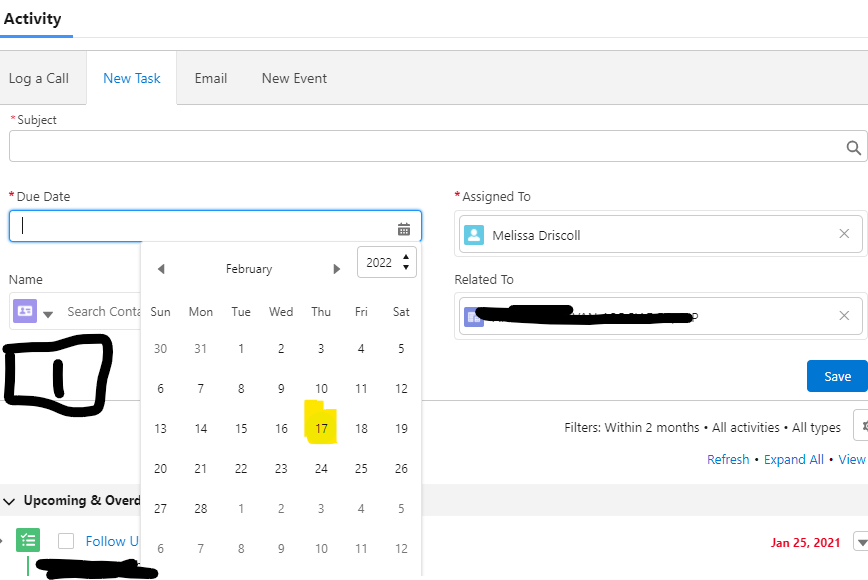Select February 17 in the calendar
Screen dimensions: 868x580
point(321,428)
